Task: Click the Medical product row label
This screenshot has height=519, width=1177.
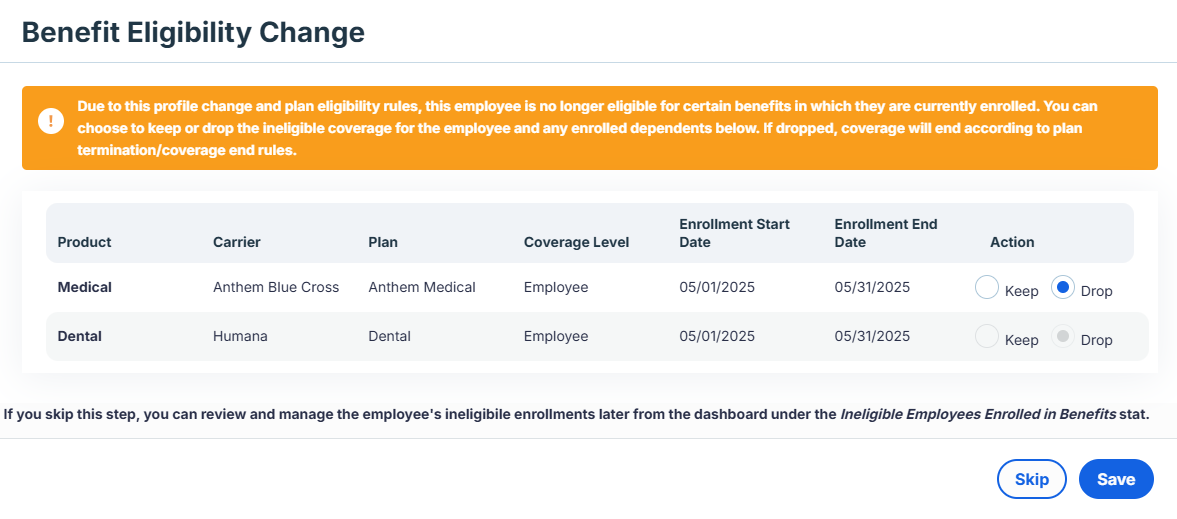Action: click(85, 287)
